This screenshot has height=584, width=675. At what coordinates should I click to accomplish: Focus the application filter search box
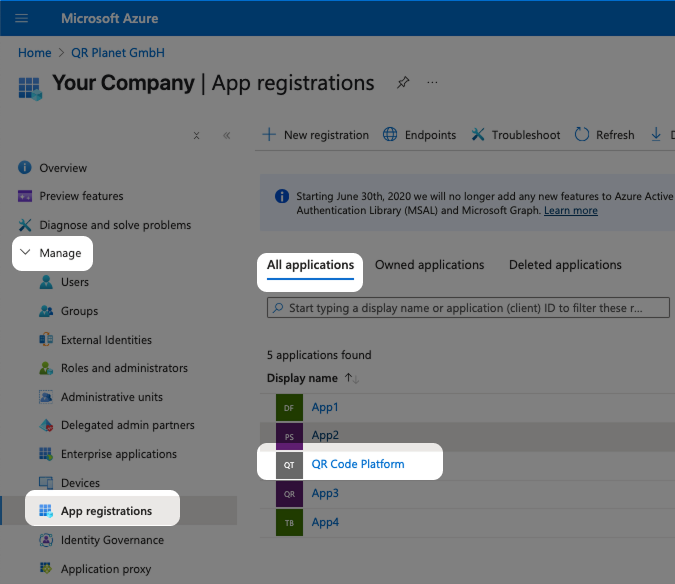(x=468, y=308)
